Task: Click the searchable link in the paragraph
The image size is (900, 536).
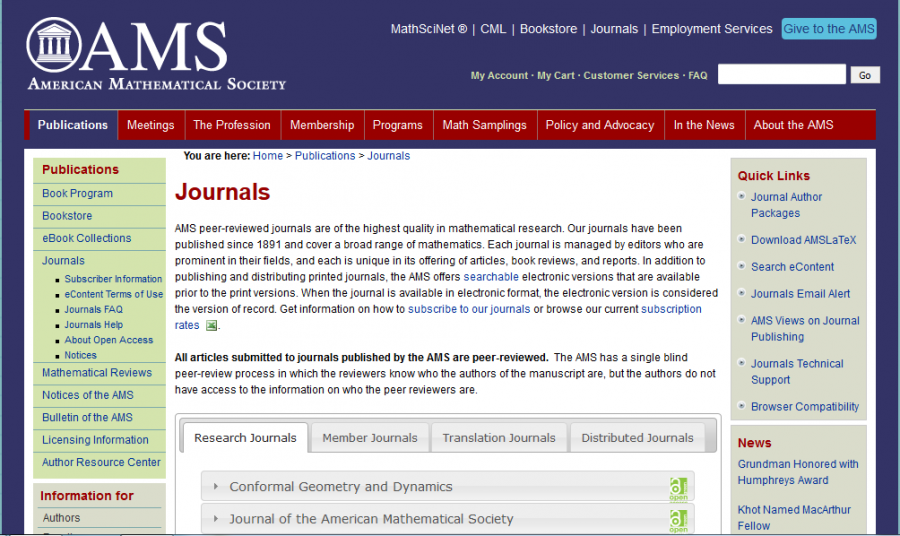Action: 491,277
